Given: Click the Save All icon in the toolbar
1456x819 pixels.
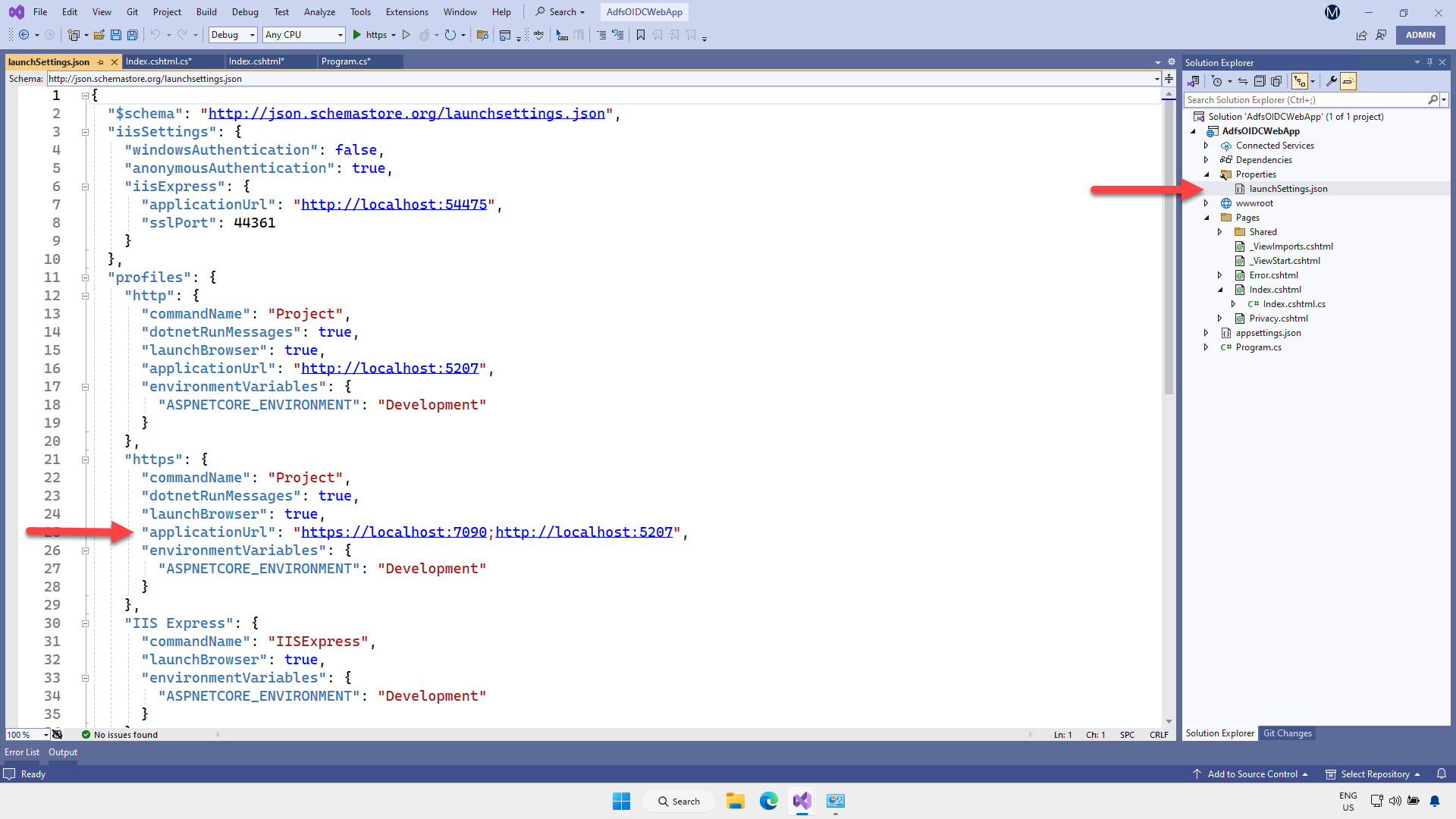Looking at the screenshot, I should click(x=133, y=35).
